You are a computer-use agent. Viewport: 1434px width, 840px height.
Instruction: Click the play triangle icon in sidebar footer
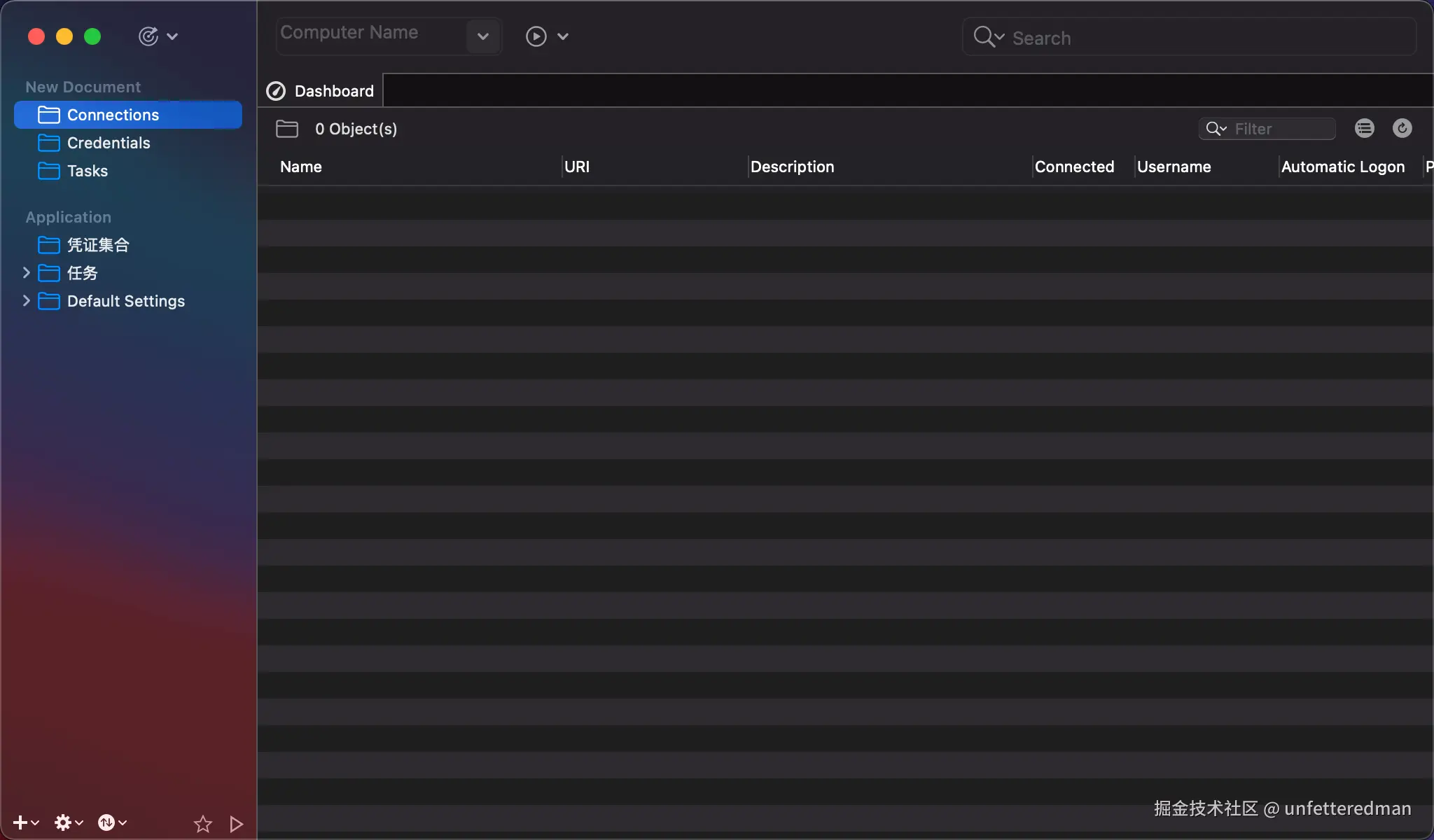[236, 824]
